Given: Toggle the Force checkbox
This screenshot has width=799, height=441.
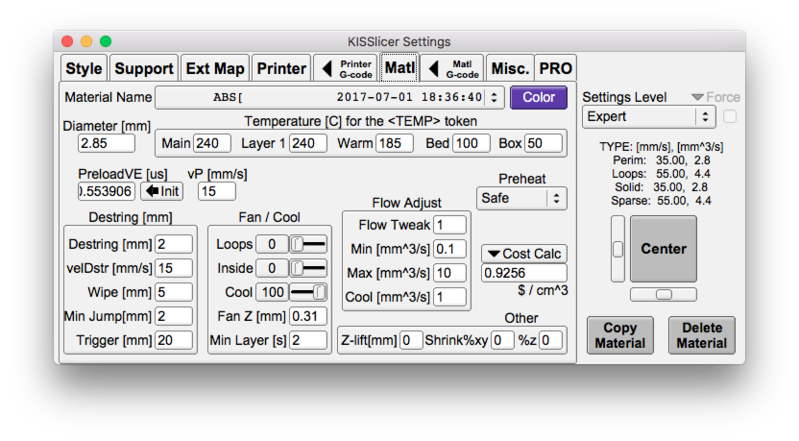Looking at the screenshot, I should 730,117.
